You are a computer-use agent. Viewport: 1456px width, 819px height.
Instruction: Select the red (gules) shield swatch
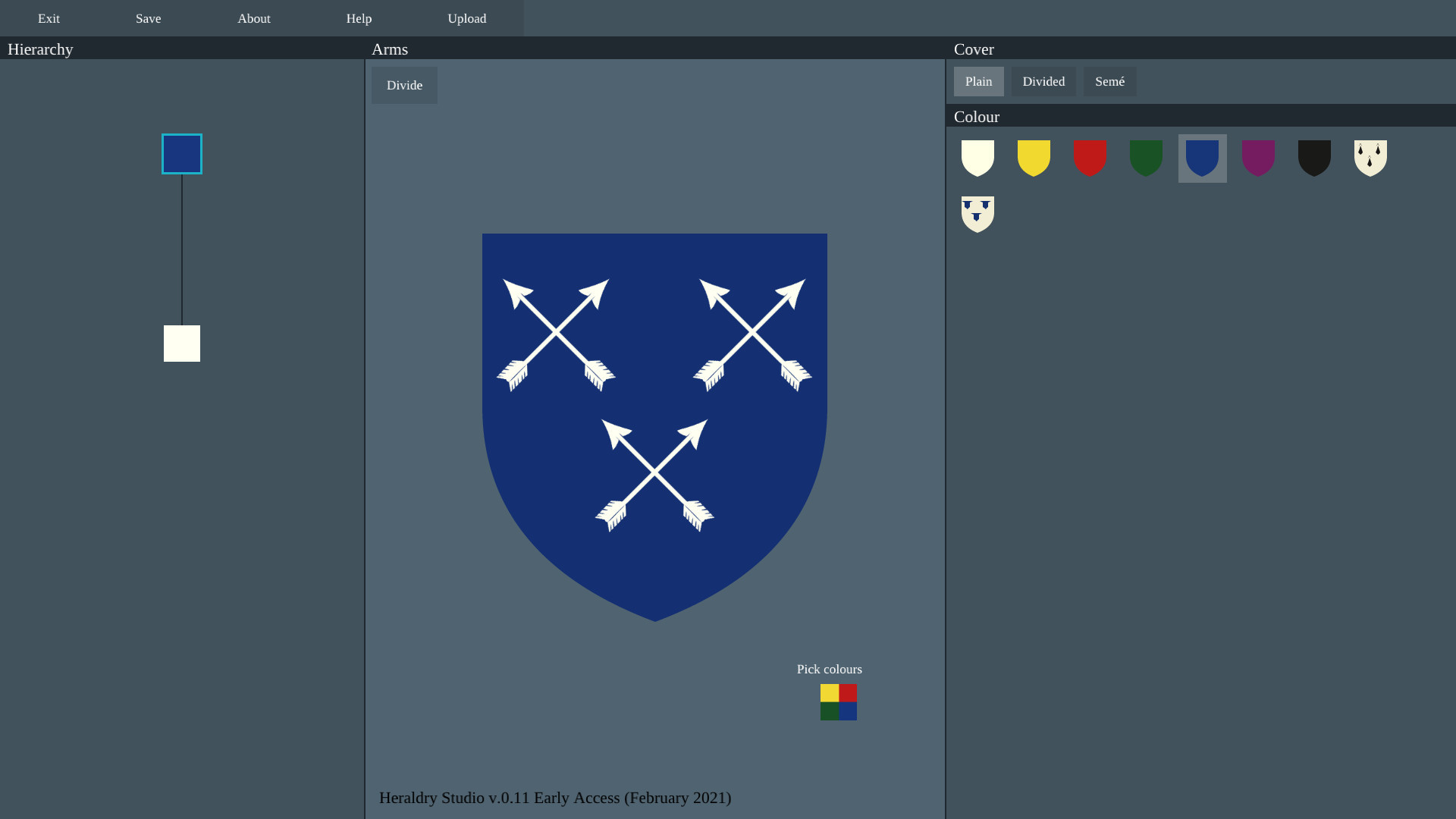[x=1090, y=158]
